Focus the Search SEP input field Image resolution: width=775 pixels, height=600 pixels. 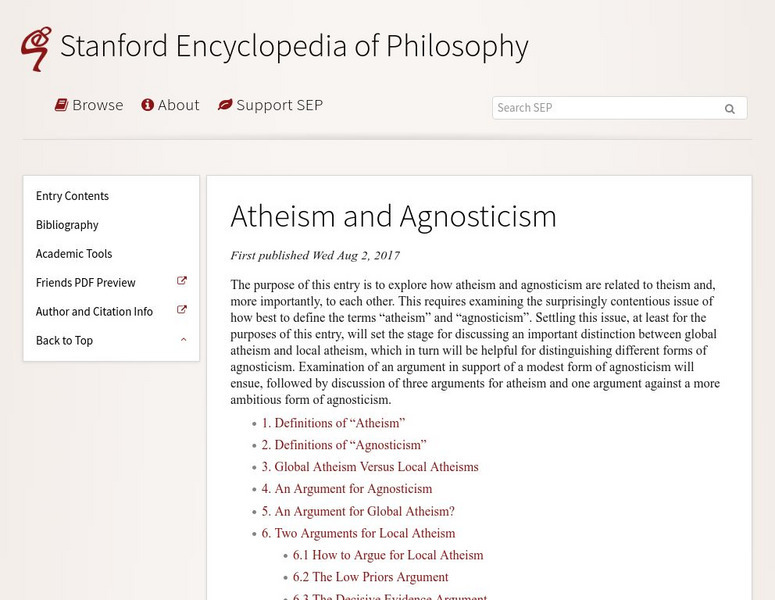pyautogui.click(x=619, y=108)
